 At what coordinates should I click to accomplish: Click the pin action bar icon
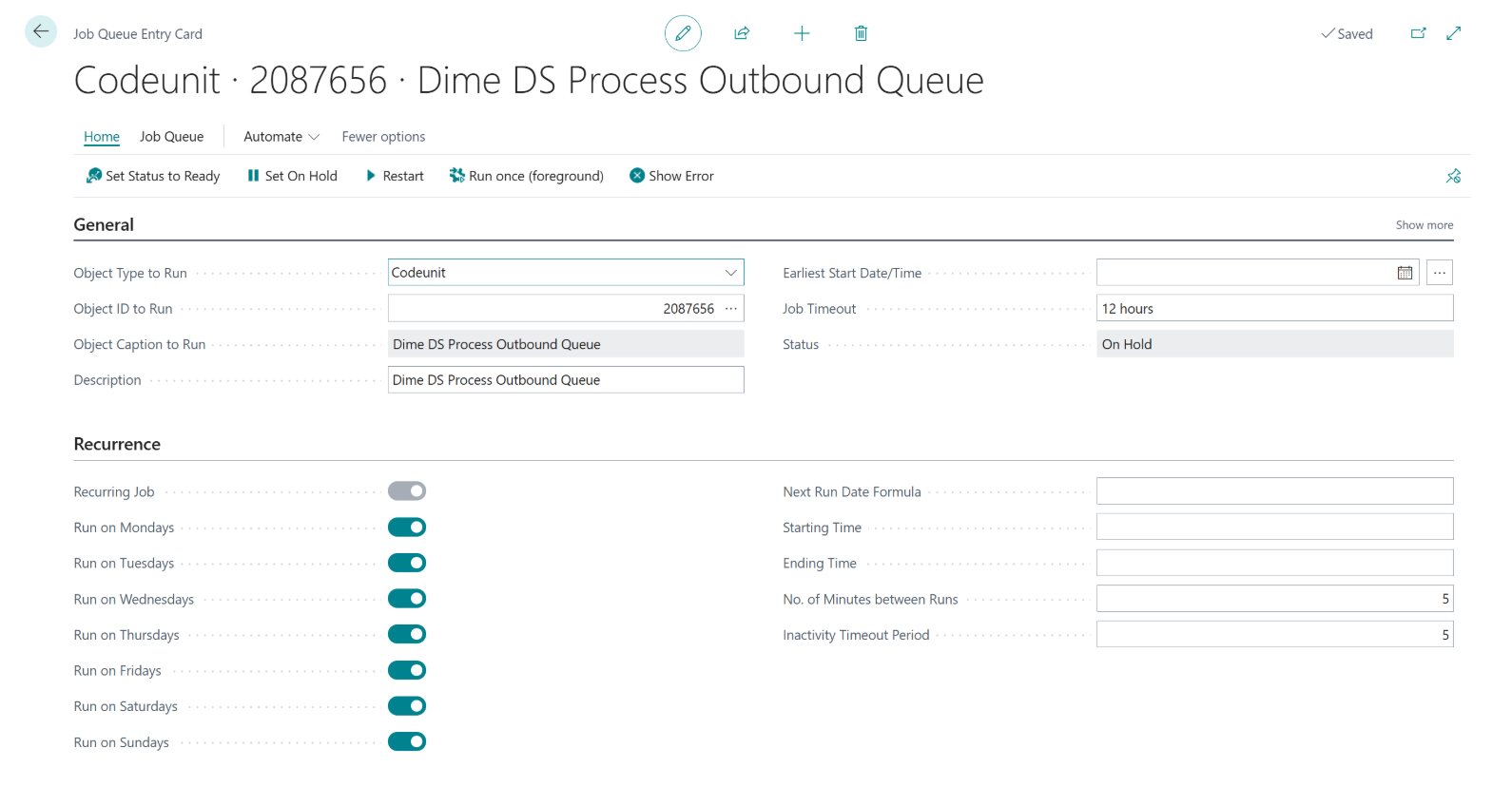pos(1453,176)
